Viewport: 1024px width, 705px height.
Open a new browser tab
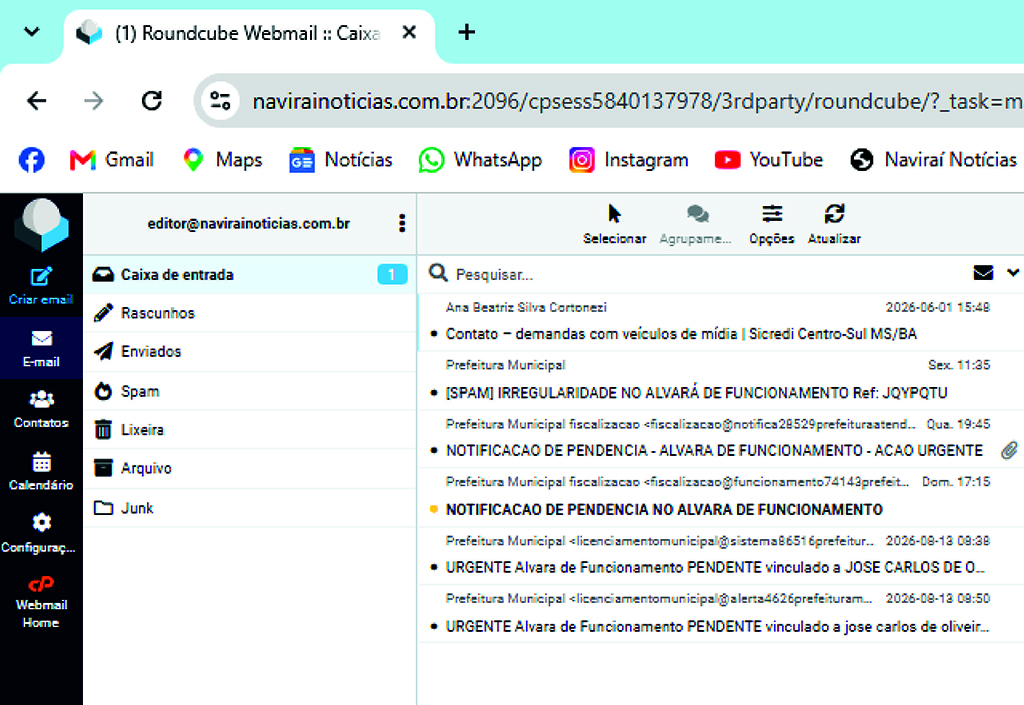pyautogui.click(x=466, y=32)
